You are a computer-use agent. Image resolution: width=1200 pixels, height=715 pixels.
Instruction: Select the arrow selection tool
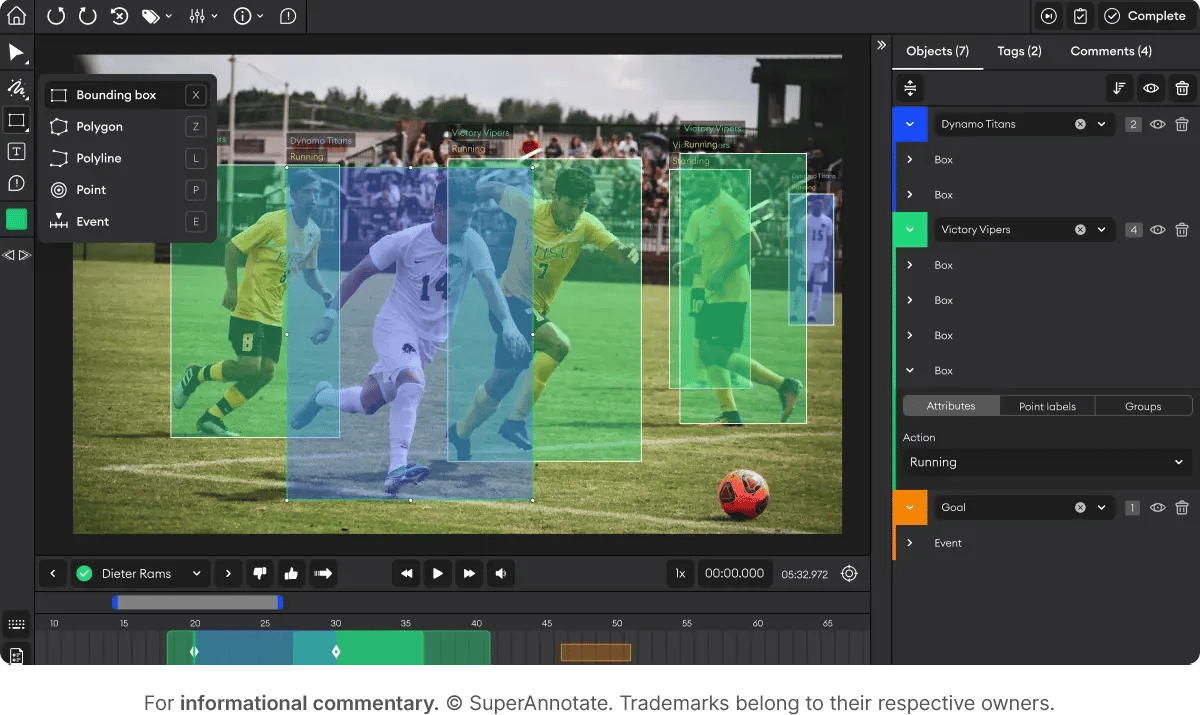click(x=16, y=53)
